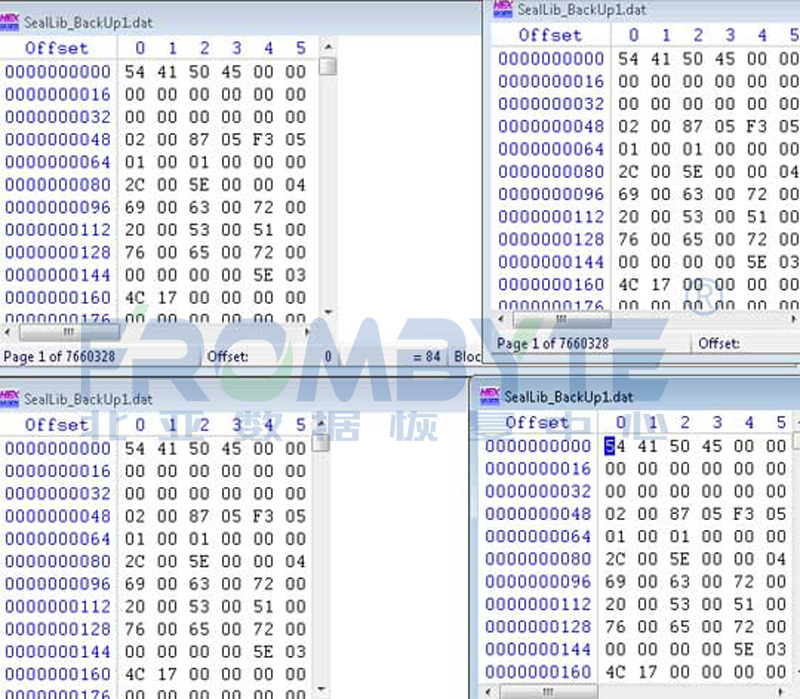
Task: Click the scroll-left arrow in the bottom-right window
Action: 488,692
